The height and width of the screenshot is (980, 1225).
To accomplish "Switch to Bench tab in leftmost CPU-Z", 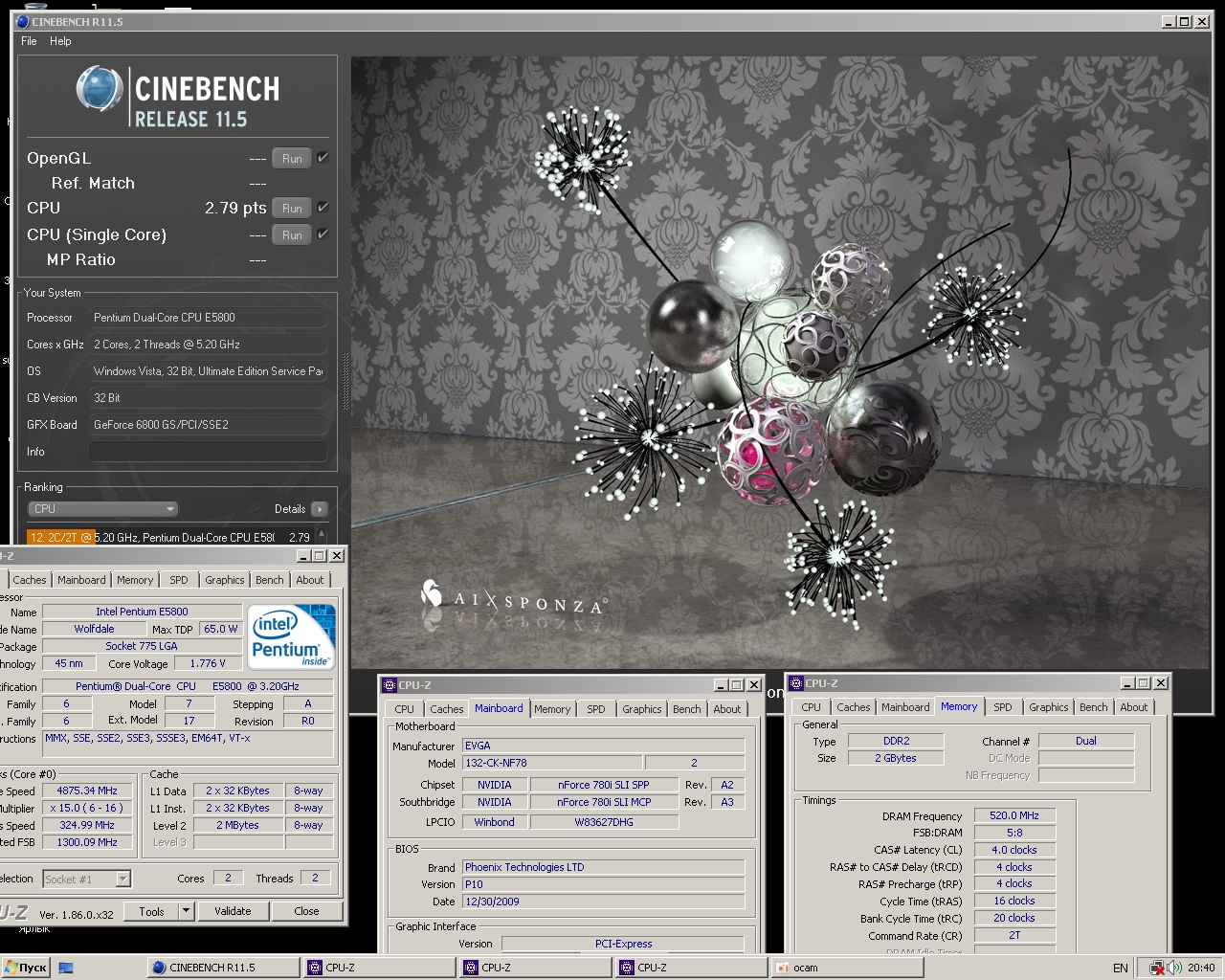I will pos(269,580).
